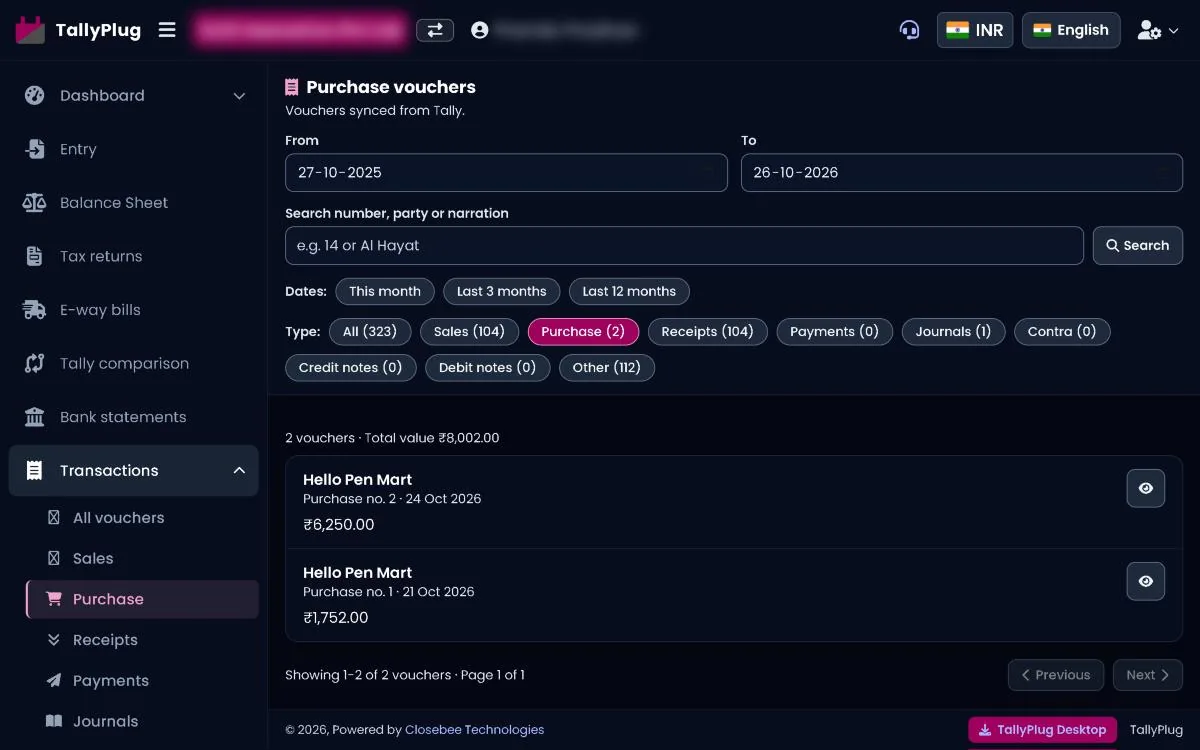Viewport: 1200px width, 750px height.
Task: Select the Last 3 months filter
Action: [x=502, y=291]
